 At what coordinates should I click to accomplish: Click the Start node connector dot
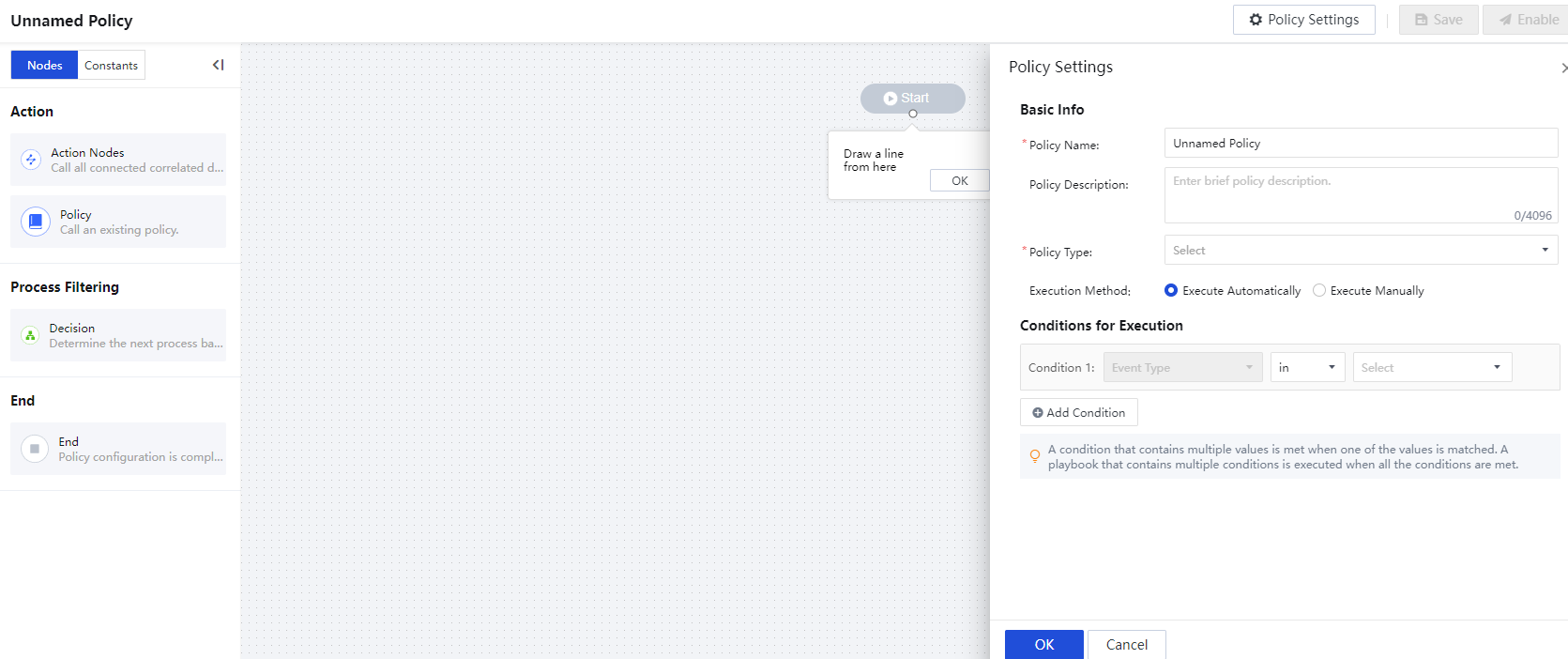(913, 114)
